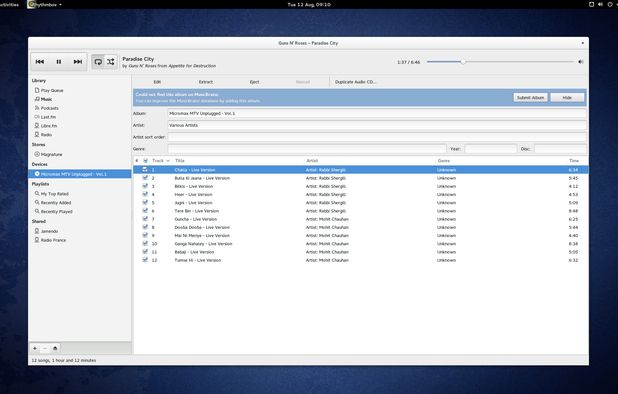Screen dimensions: 618x394
Task: Open Recently Added playlist
Action: (56, 203)
